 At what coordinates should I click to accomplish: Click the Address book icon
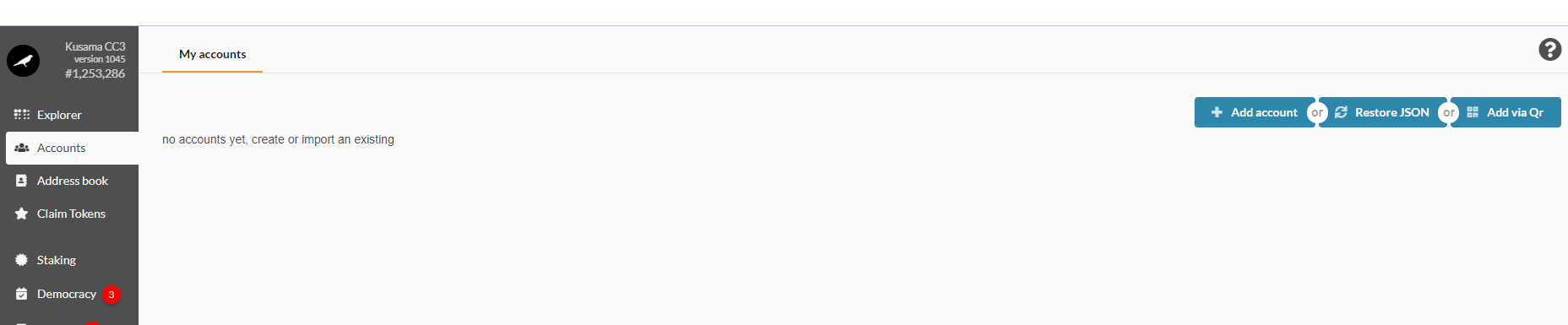point(22,181)
